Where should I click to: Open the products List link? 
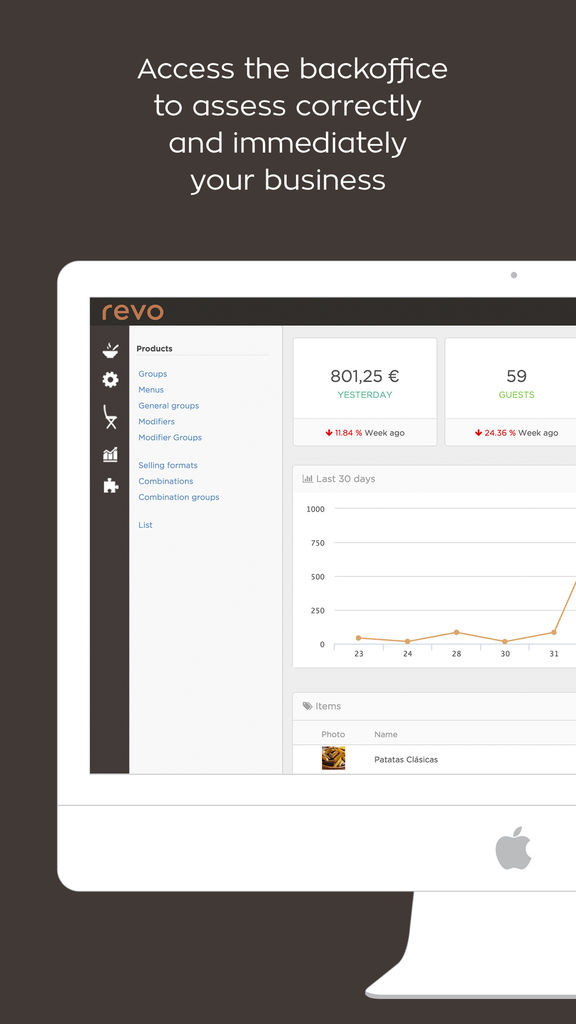click(145, 525)
